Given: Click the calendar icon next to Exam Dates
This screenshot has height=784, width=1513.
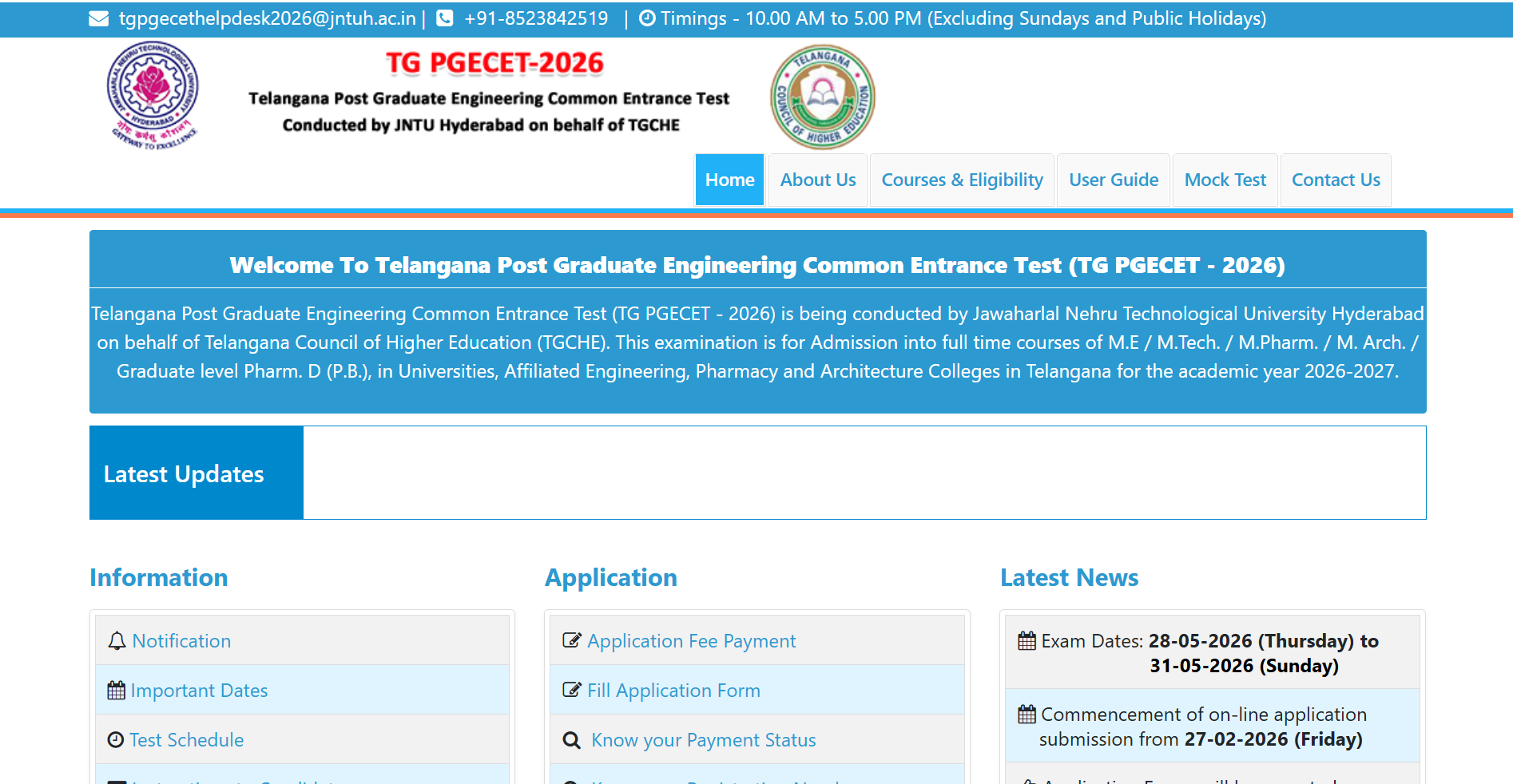Looking at the screenshot, I should pyautogui.click(x=1027, y=640).
